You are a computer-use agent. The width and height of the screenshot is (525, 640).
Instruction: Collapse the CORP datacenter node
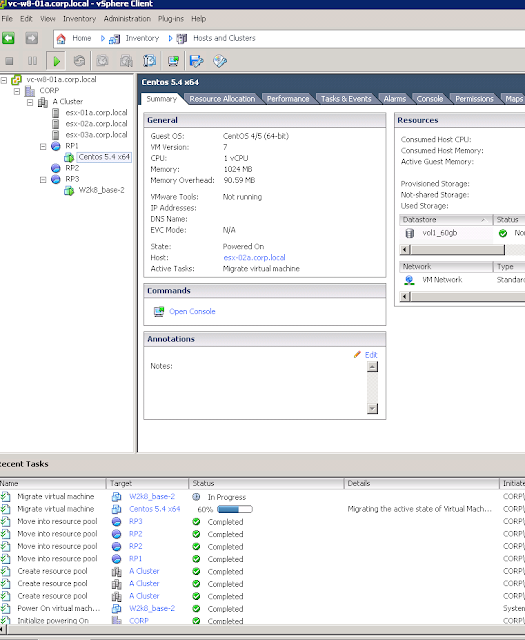17,91
